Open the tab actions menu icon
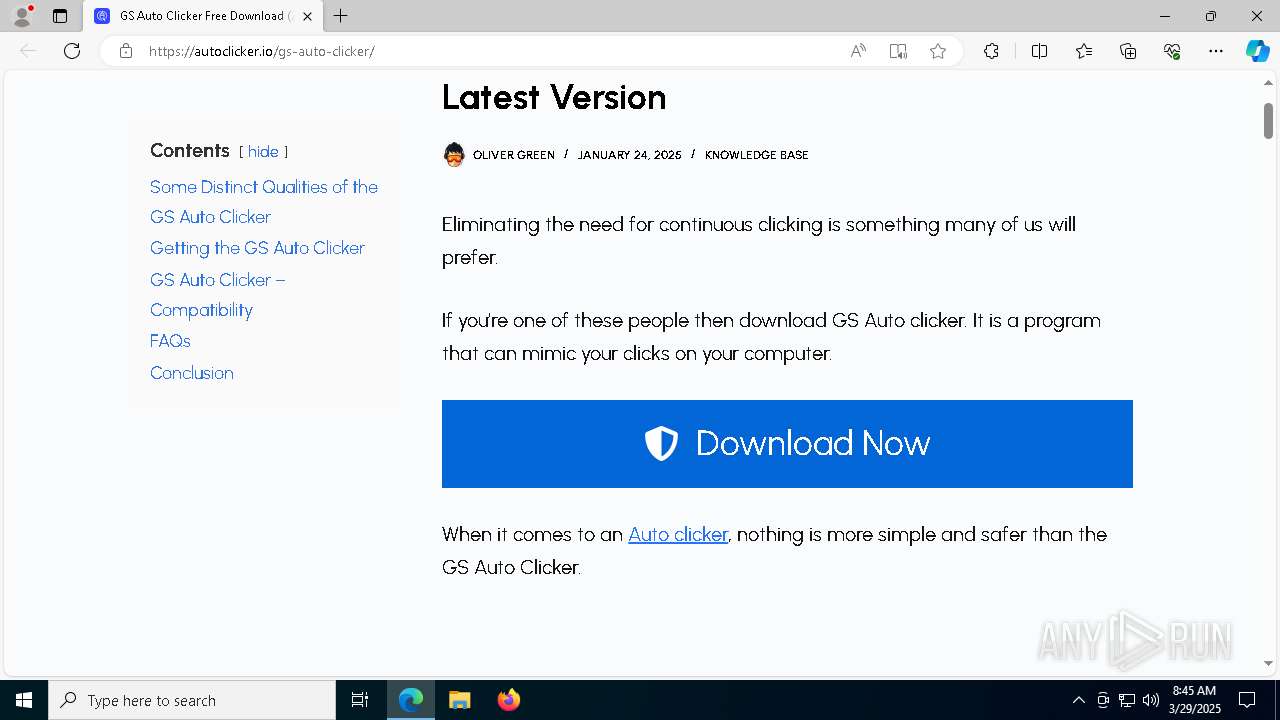Screen dimensions: 1280x720 click(x=60, y=16)
